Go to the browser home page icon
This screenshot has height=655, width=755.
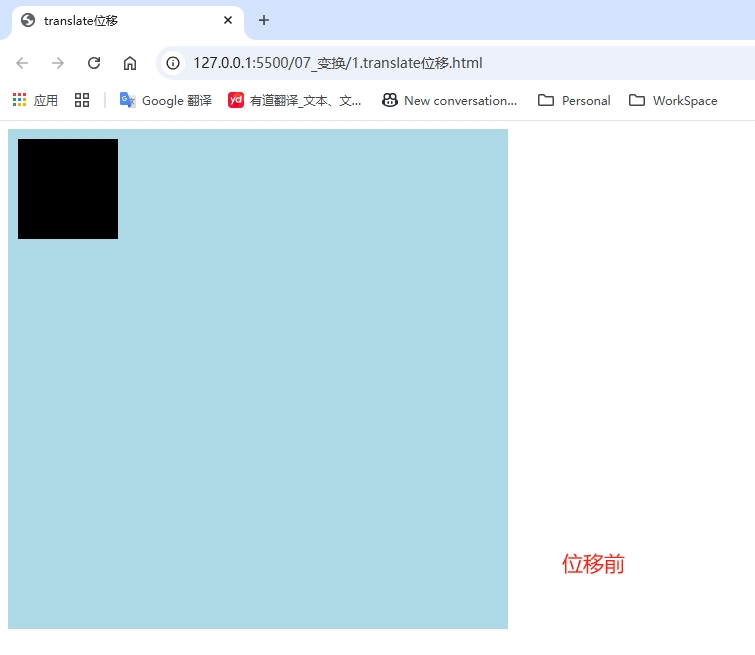[x=130, y=63]
